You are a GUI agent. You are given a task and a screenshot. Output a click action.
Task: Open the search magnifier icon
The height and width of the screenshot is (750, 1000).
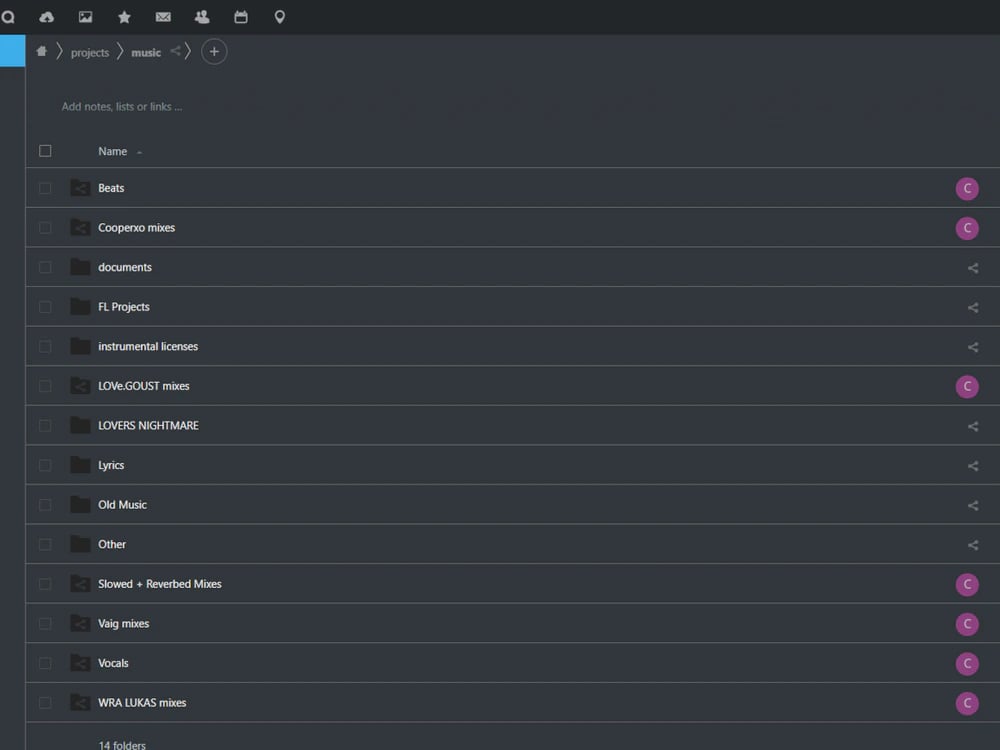[x=8, y=17]
